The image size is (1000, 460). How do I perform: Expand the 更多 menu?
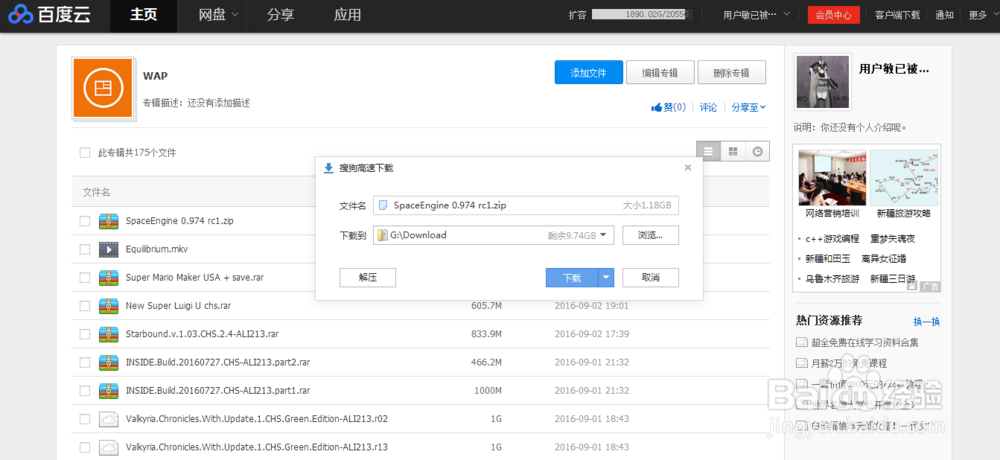click(x=981, y=15)
